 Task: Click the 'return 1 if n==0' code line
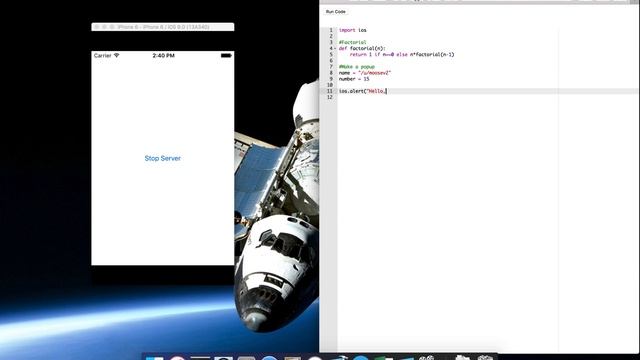tap(402, 55)
